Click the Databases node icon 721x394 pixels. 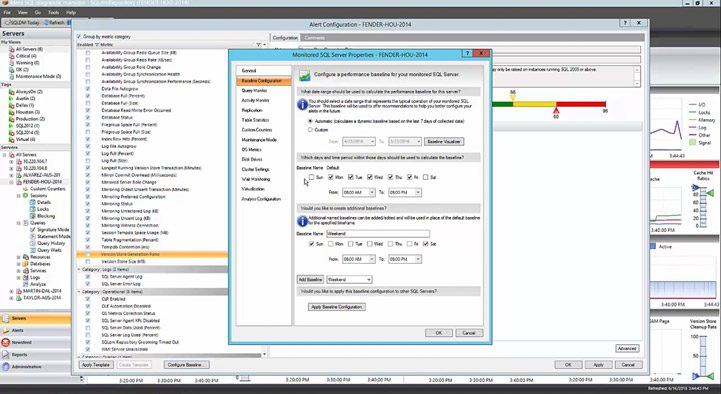click(26, 264)
